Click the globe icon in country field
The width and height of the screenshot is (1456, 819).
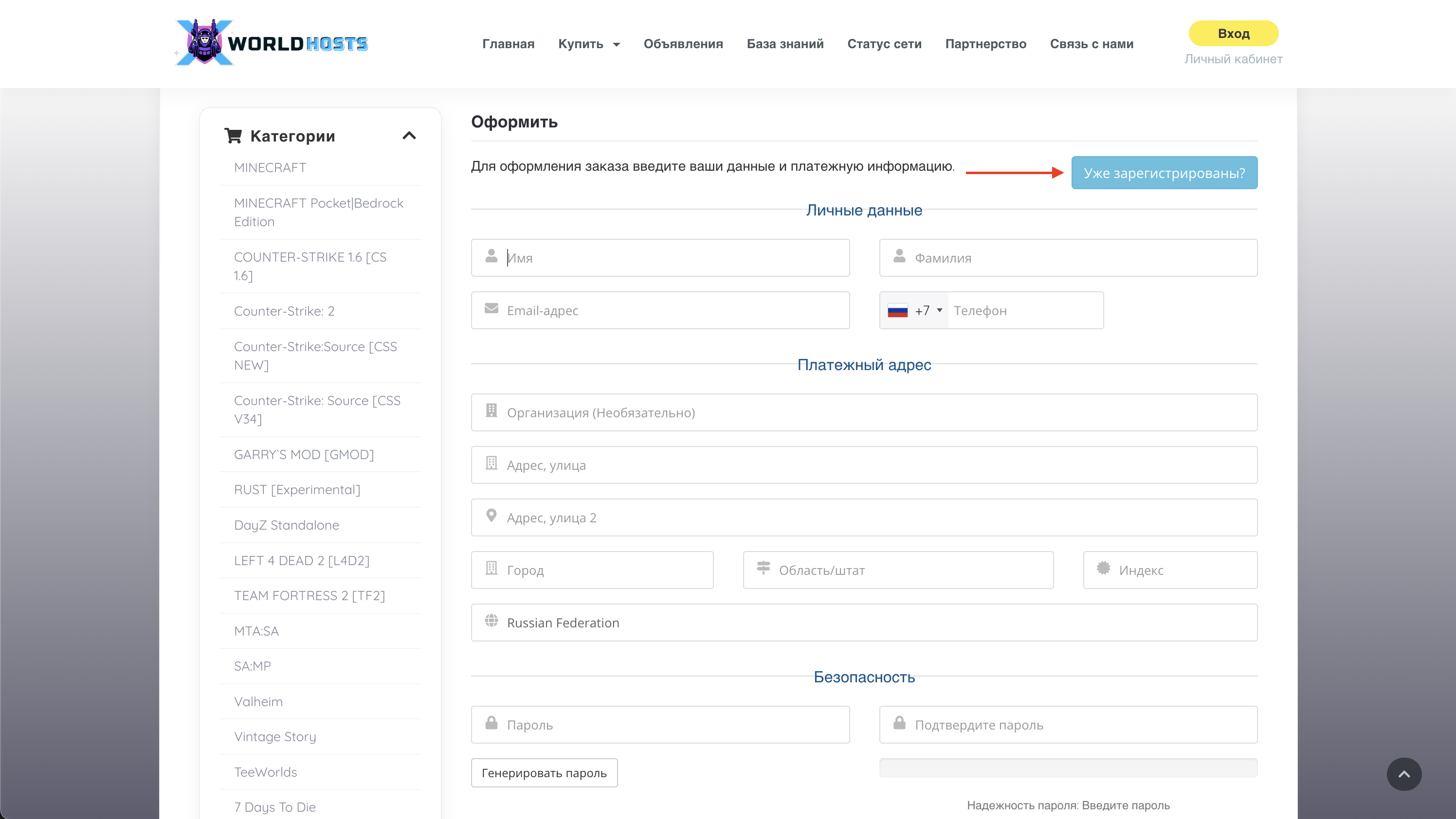coord(491,621)
